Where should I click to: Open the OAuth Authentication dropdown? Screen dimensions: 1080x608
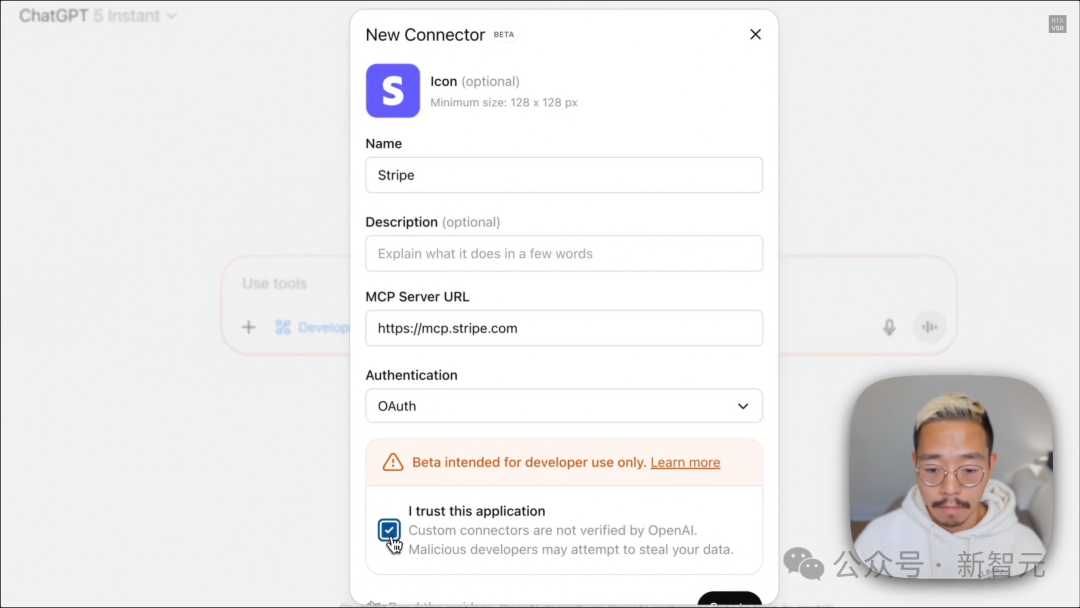pyautogui.click(x=564, y=406)
